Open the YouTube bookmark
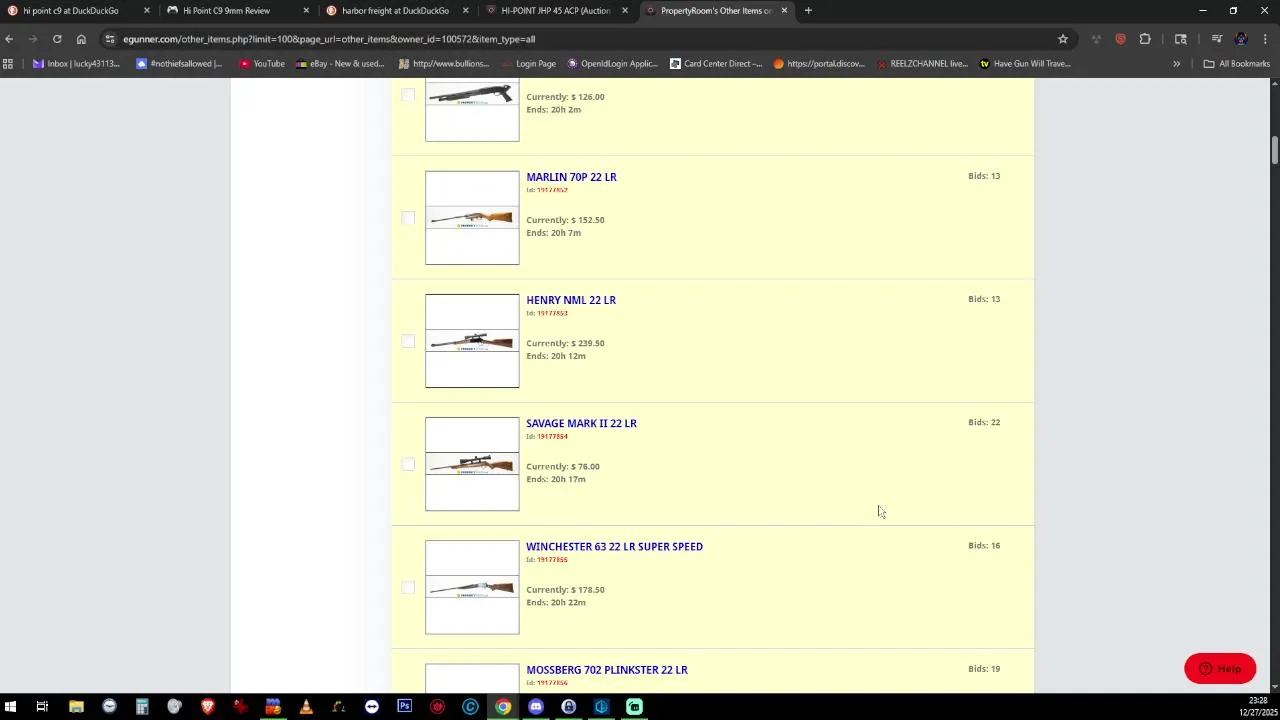The image size is (1280, 720). pos(262,64)
